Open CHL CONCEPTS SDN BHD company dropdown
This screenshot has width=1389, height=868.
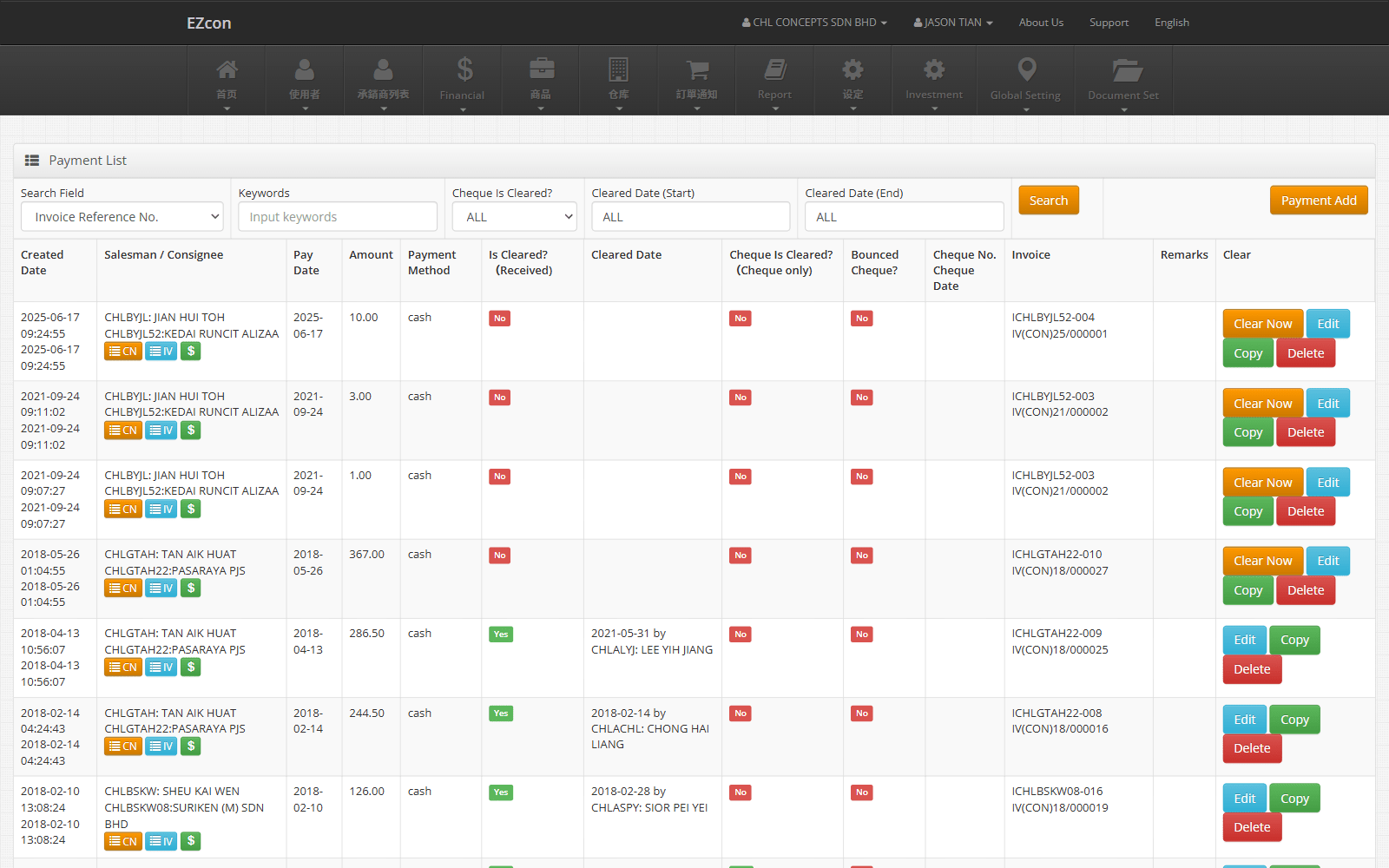pyautogui.click(x=814, y=23)
